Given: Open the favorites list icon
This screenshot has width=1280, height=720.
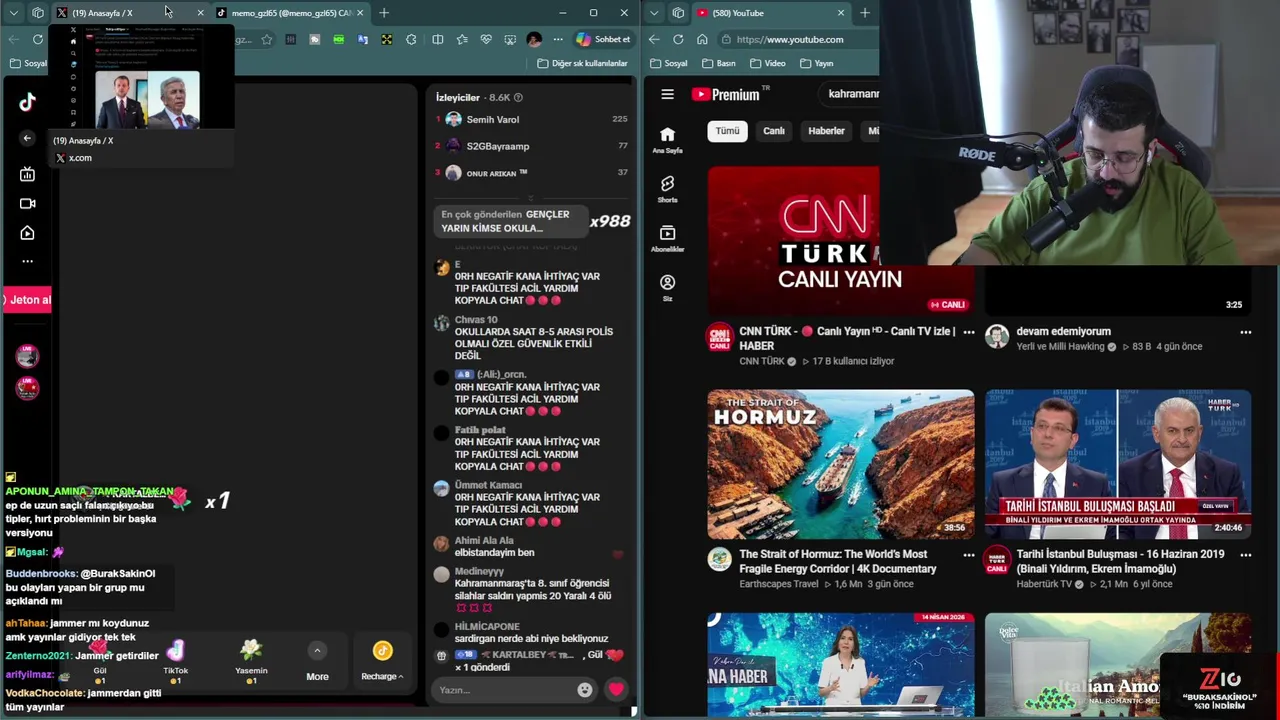Looking at the screenshot, I should click(461, 39).
